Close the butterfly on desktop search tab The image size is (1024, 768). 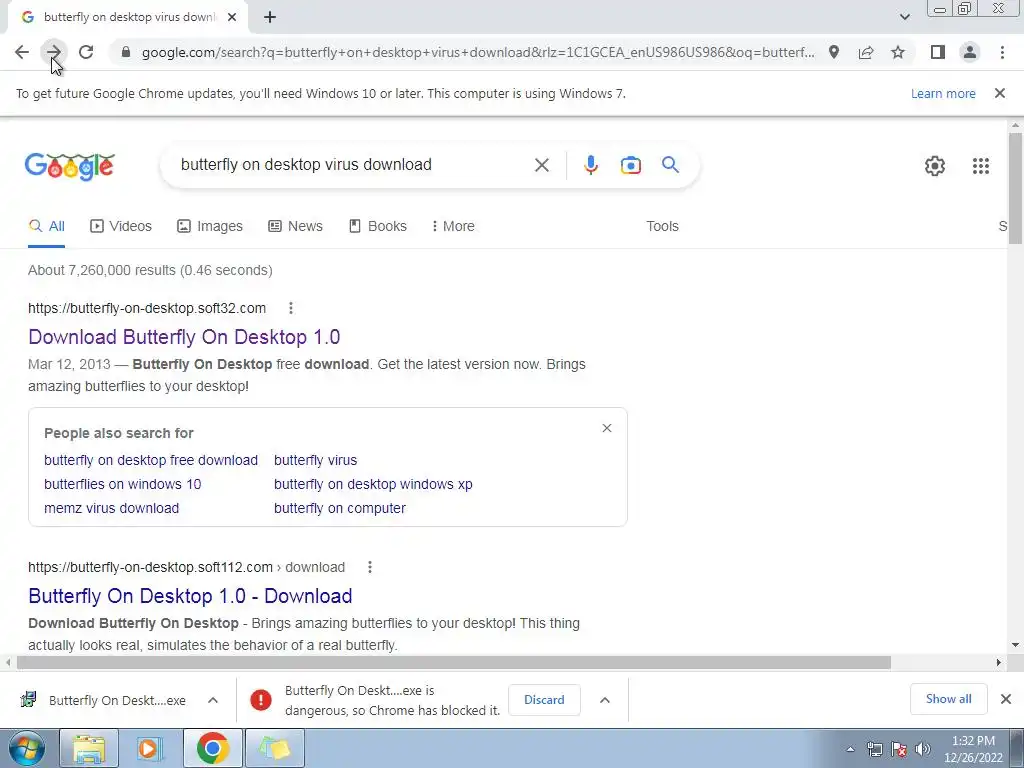(x=232, y=18)
